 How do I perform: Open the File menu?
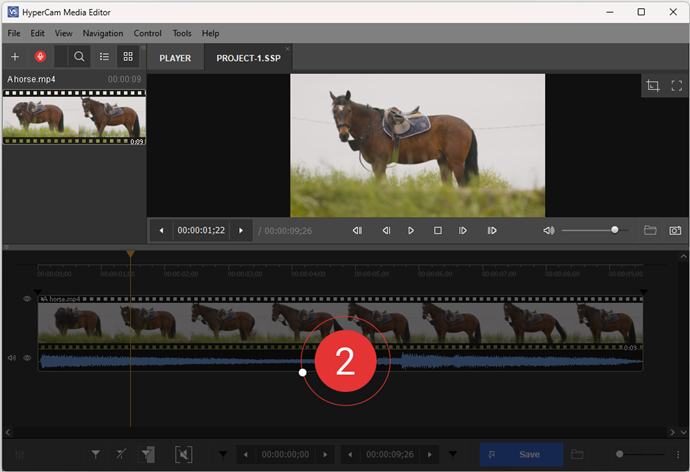(14, 33)
